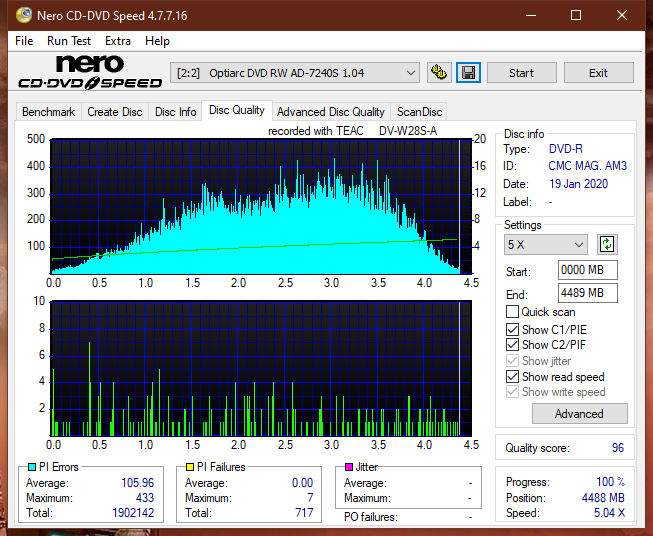653x536 pixels.
Task: Click the PI Errors graph area
Action: pos(261,207)
